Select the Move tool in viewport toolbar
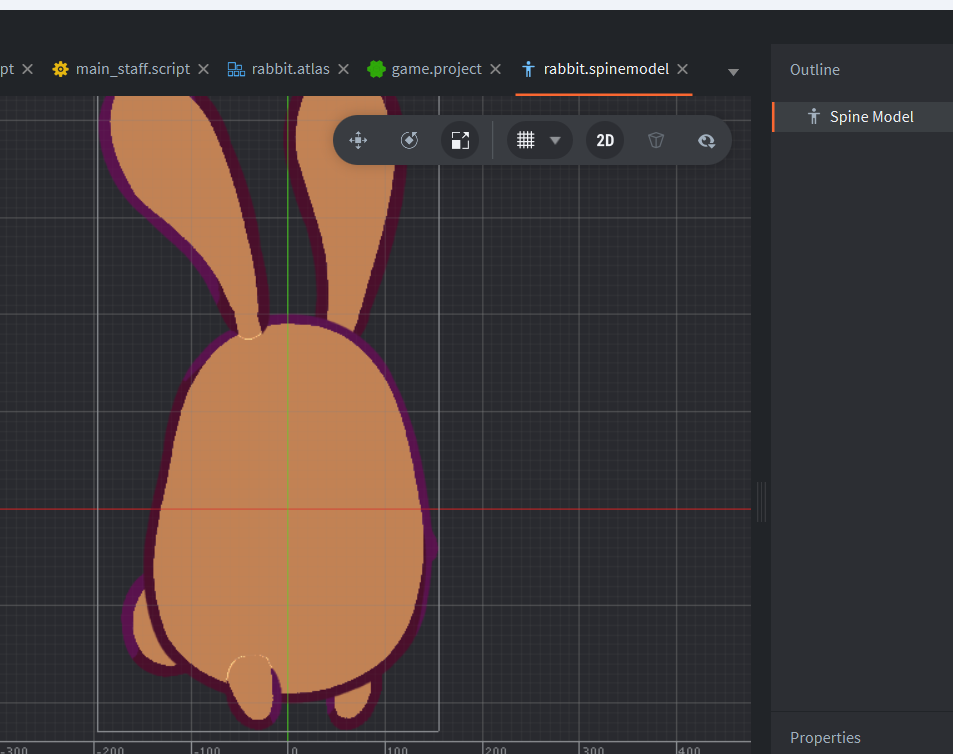This screenshot has height=754, width=953. [x=358, y=140]
